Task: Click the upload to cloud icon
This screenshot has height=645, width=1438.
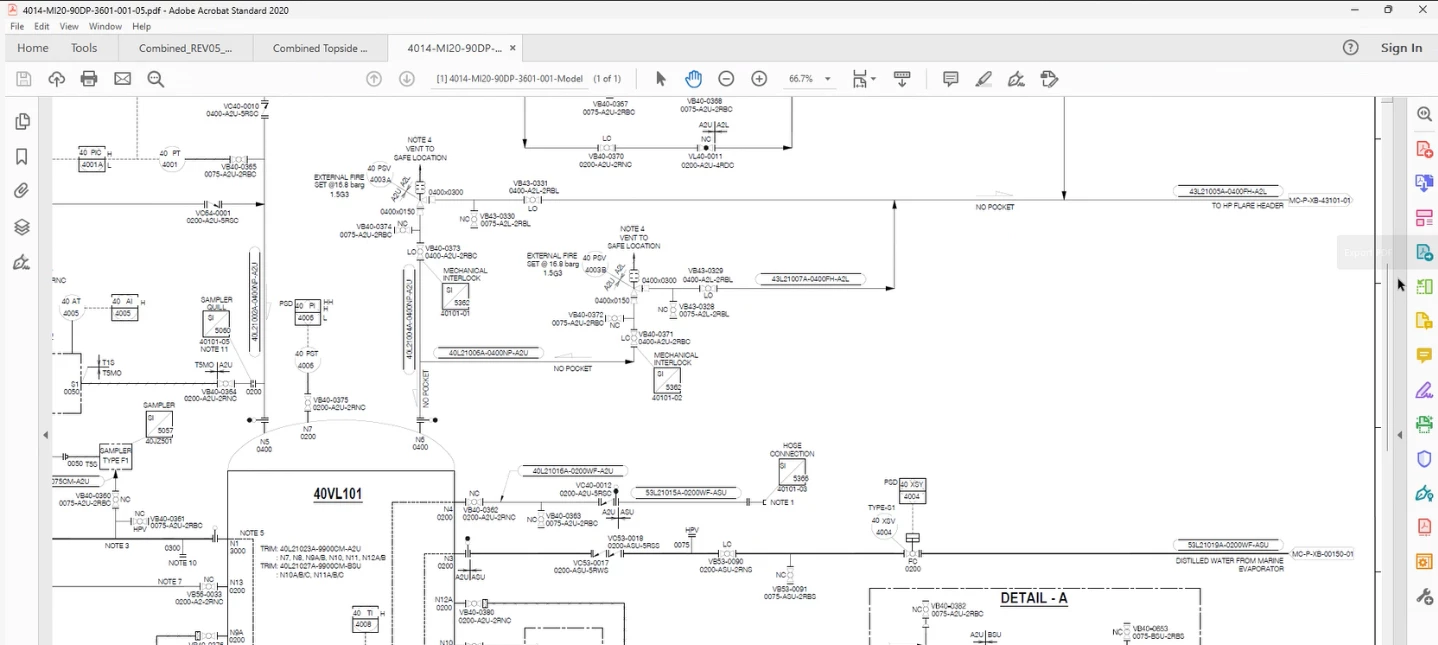Action: coord(57,79)
